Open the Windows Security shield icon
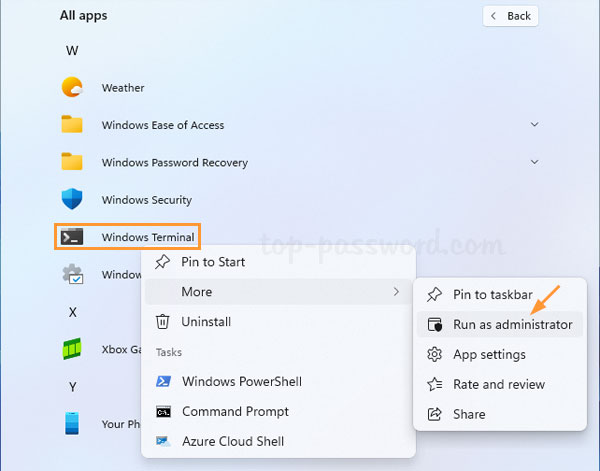This screenshot has width=600, height=471. pyautogui.click(x=72, y=199)
